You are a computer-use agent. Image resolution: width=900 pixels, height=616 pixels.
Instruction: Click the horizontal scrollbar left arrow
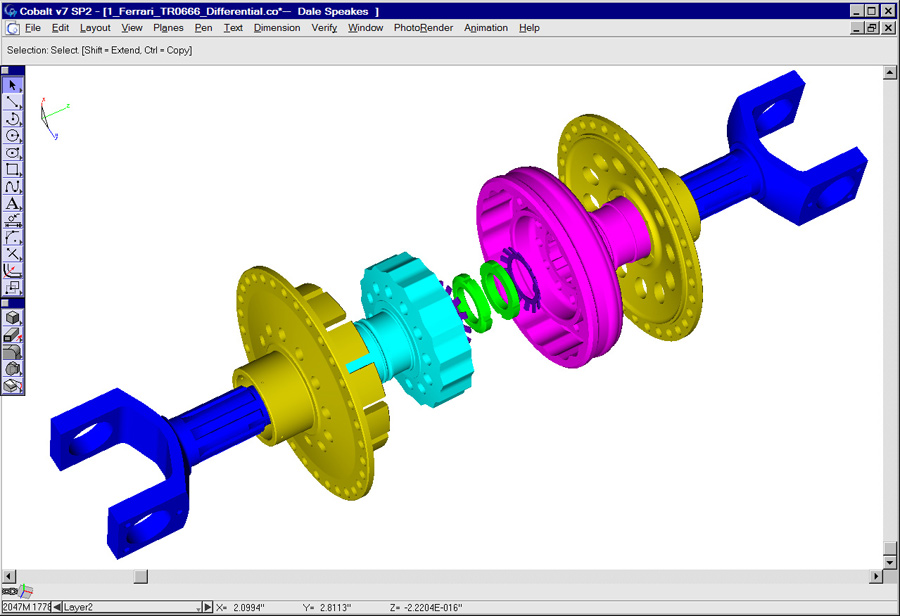9,577
